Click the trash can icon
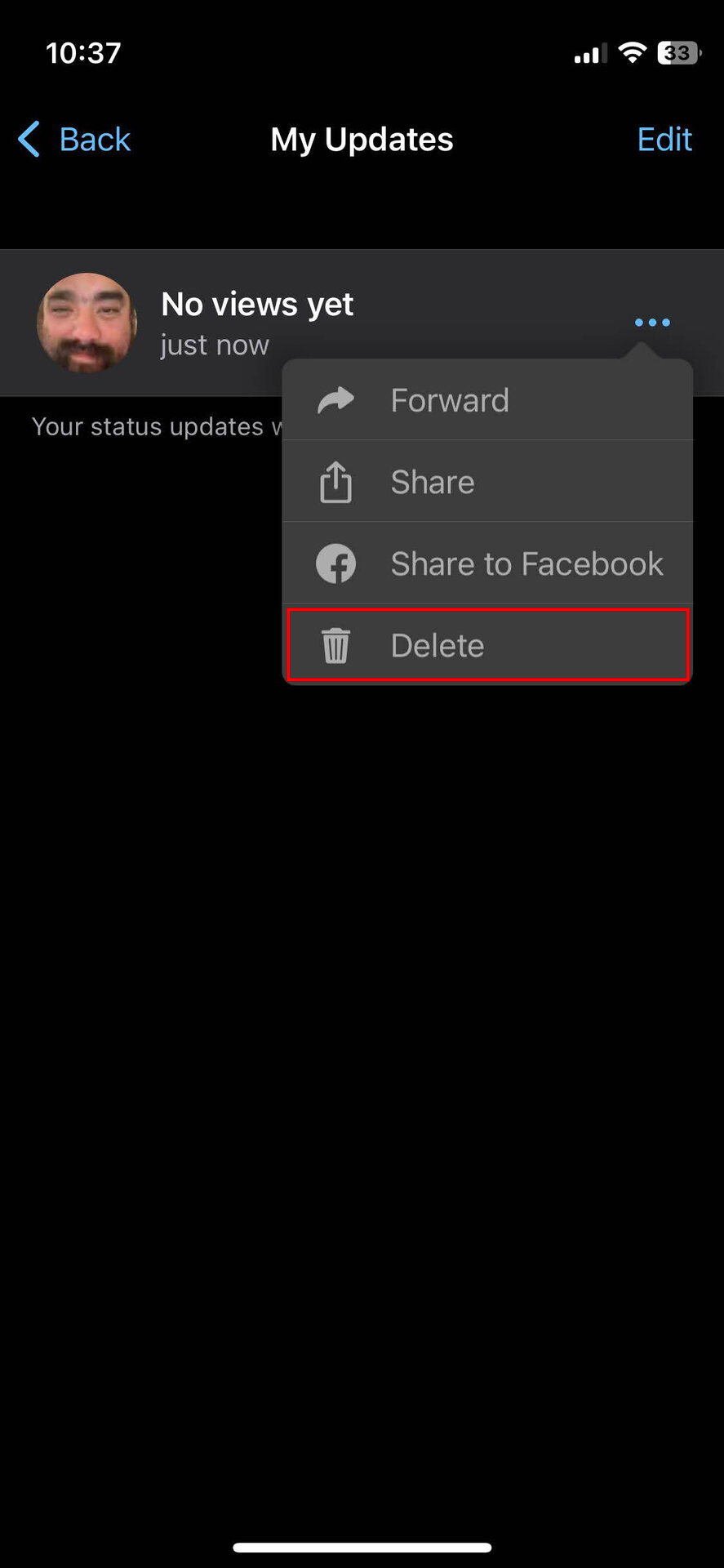The width and height of the screenshot is (724, 1568). point(335,645)
